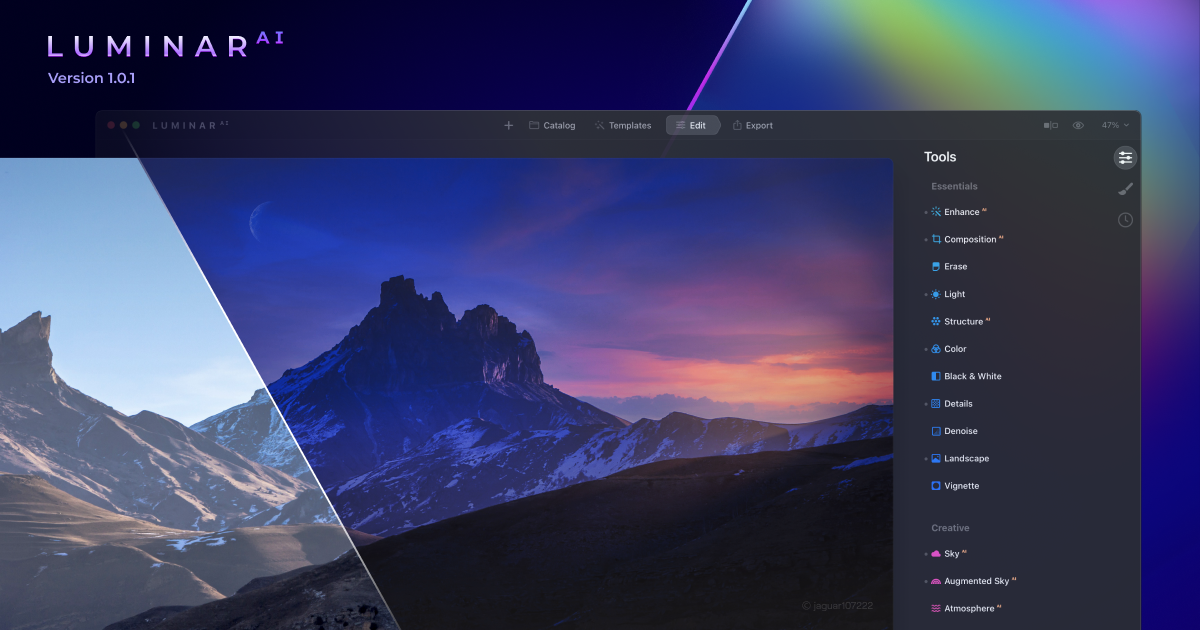Open the Landscape tool icon

pos(936,458)
